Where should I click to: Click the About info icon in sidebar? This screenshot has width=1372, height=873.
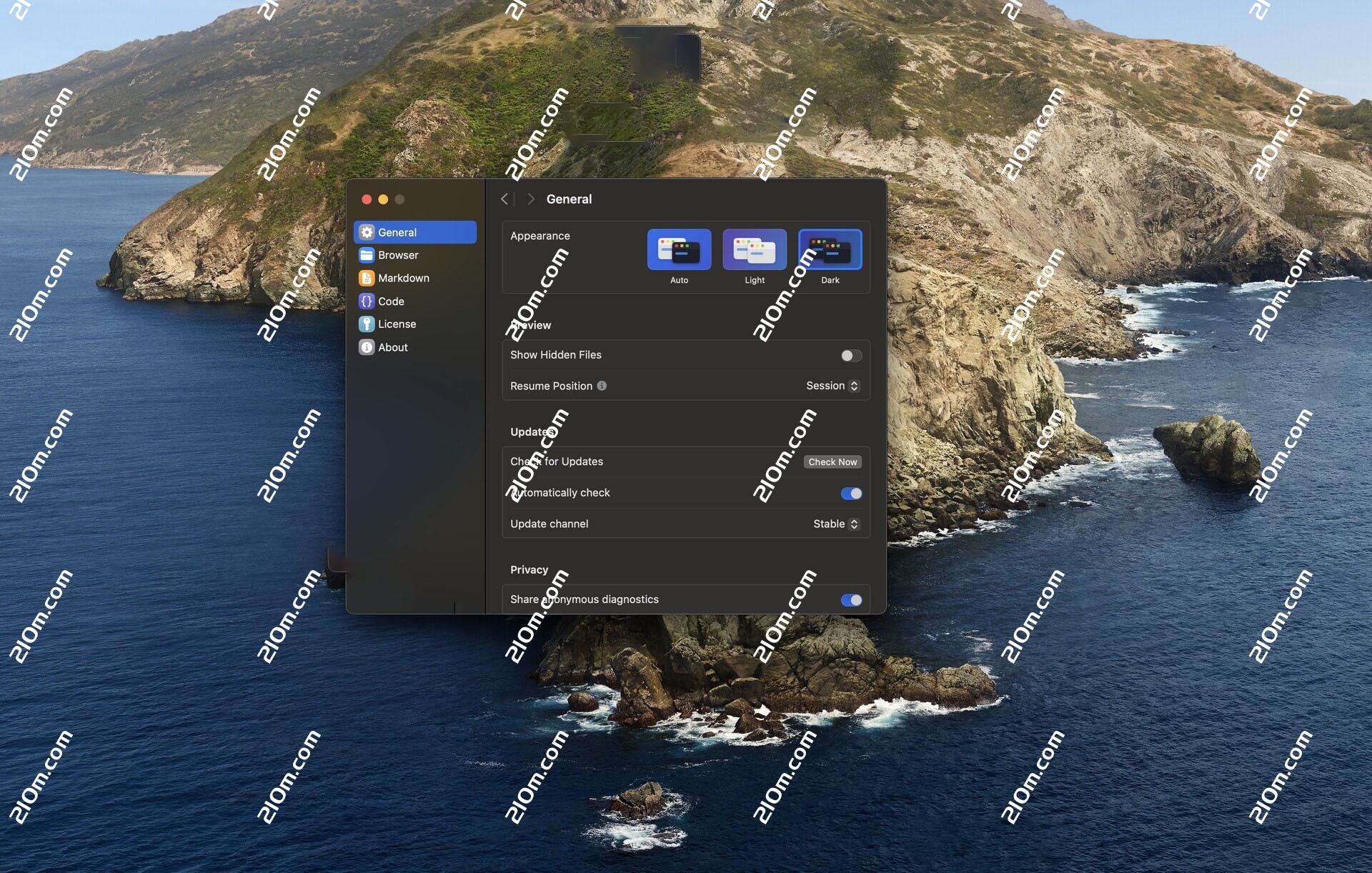pos(367,347)
